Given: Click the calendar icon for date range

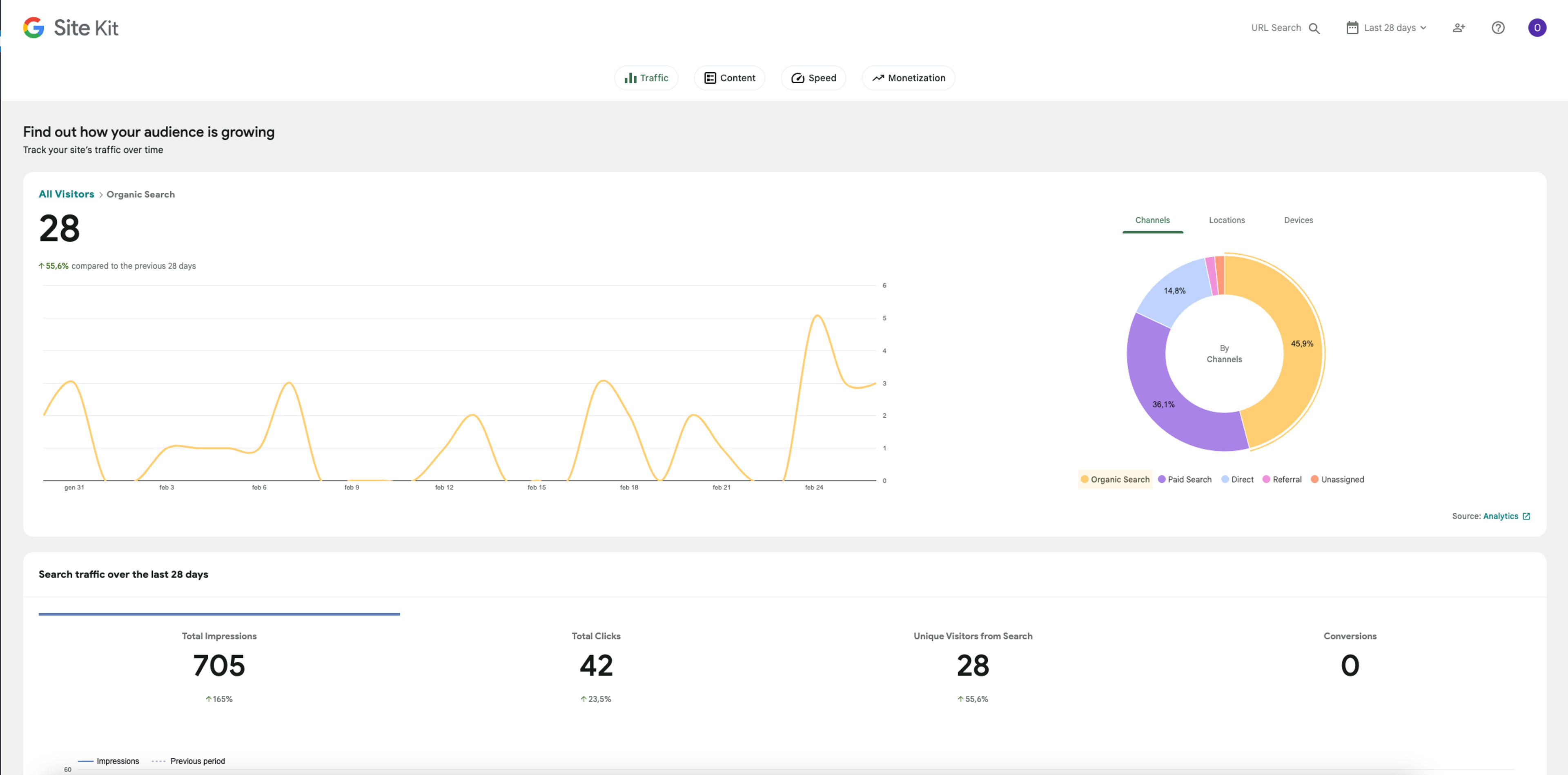Looking at the screenshot, I should pyautogui.click(x=1352, y=27).
